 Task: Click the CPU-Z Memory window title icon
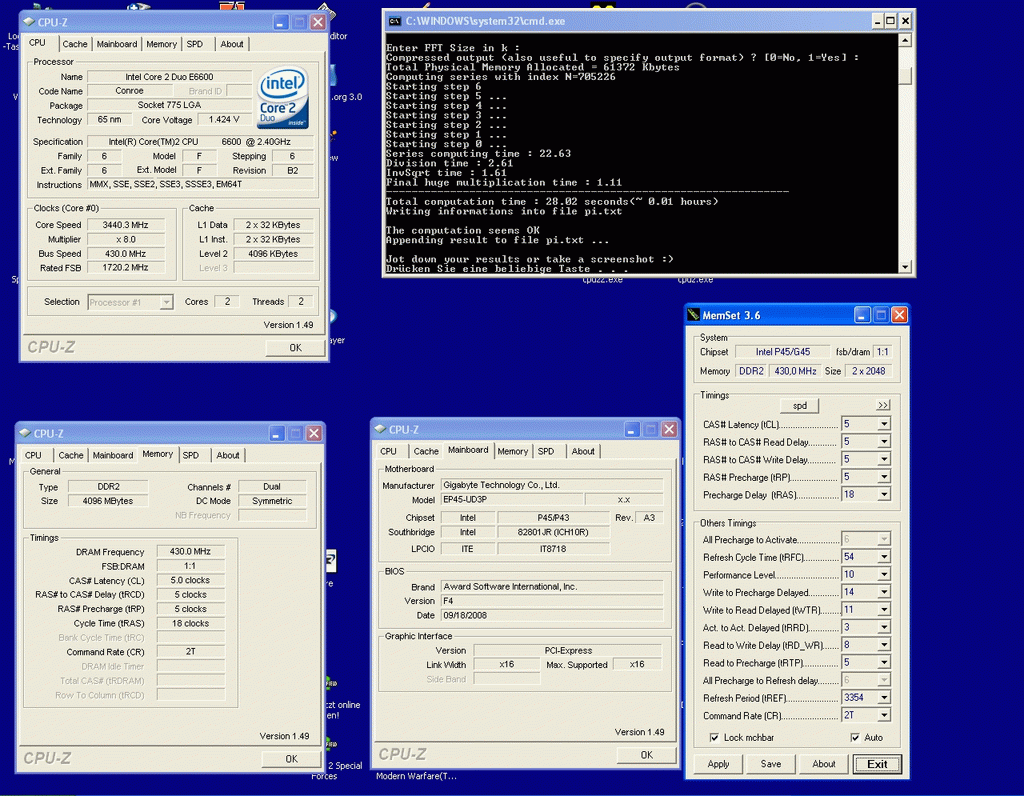click(25, 433)
